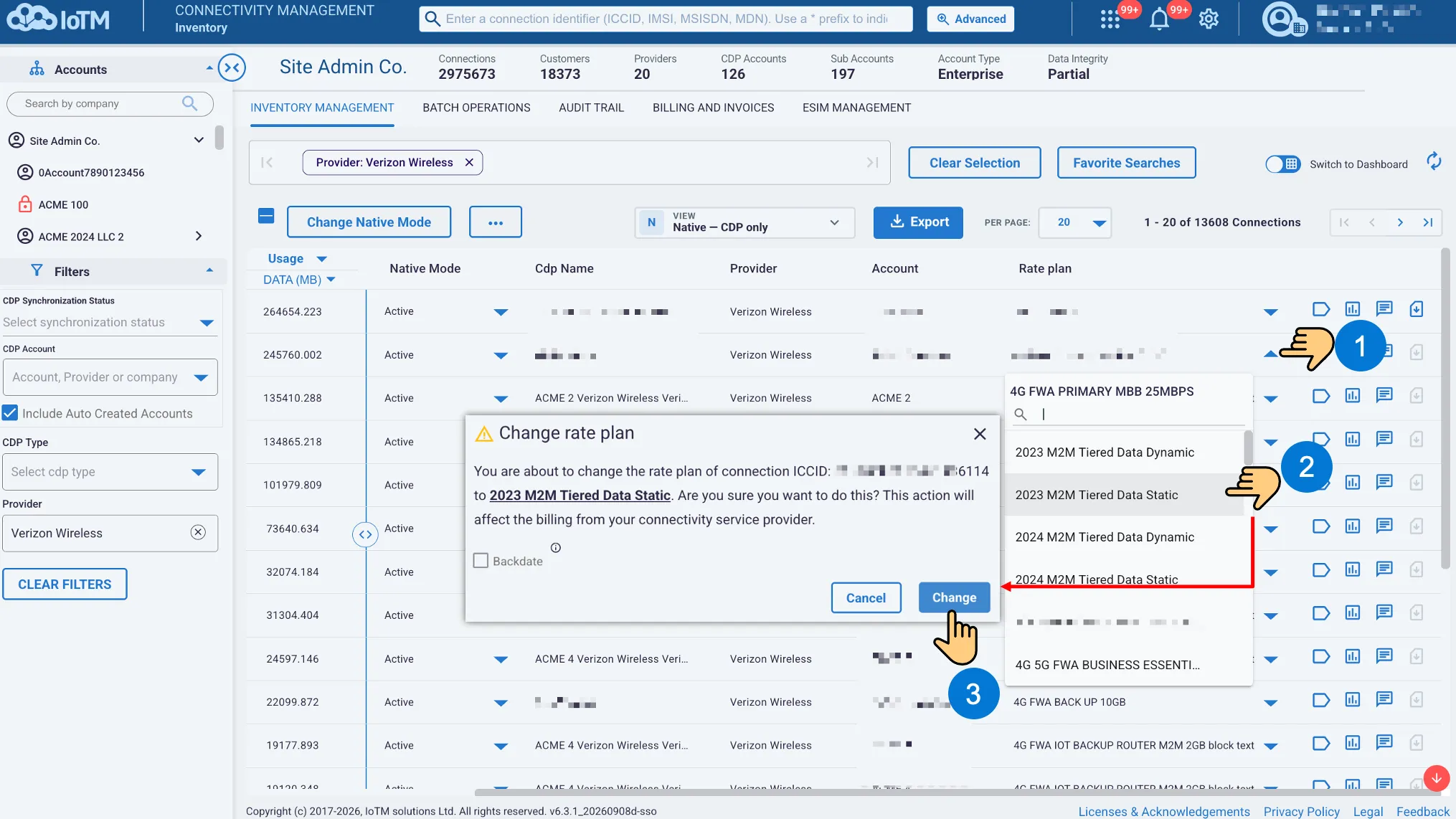Click the CLEAR FILTERS button
This screenshot has height=819, width=1456.
[65, 584]
